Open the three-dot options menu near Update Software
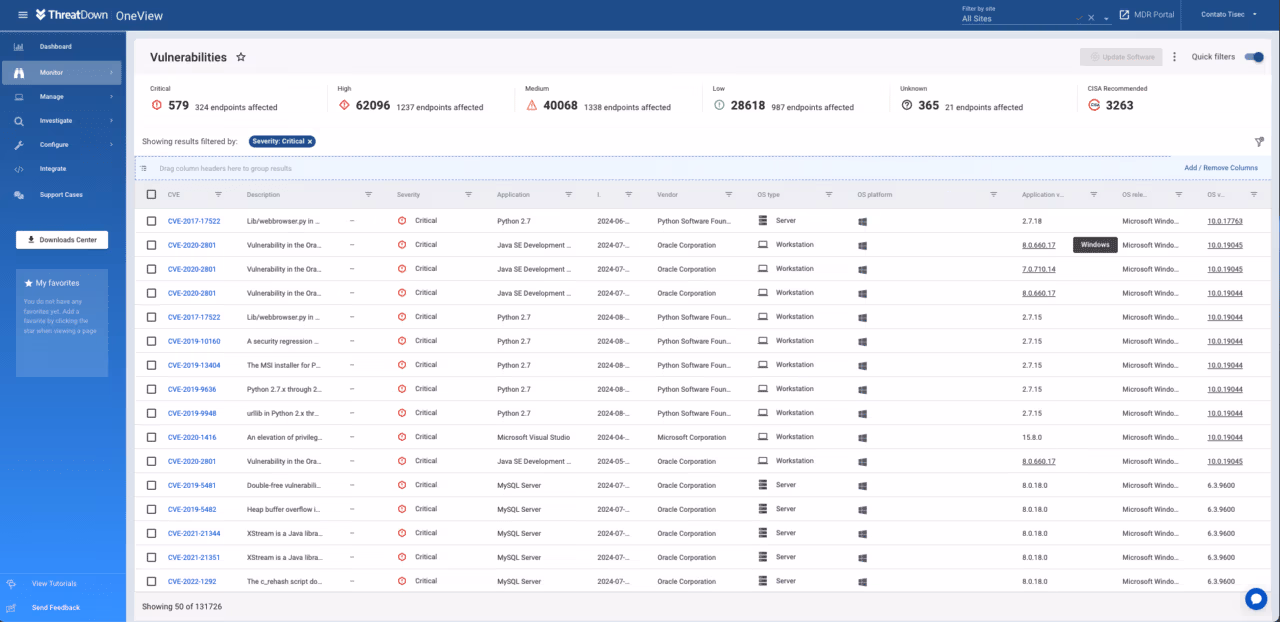Screen dimensions: 1280x622 pyautogui.click(x=1174, y=56)
